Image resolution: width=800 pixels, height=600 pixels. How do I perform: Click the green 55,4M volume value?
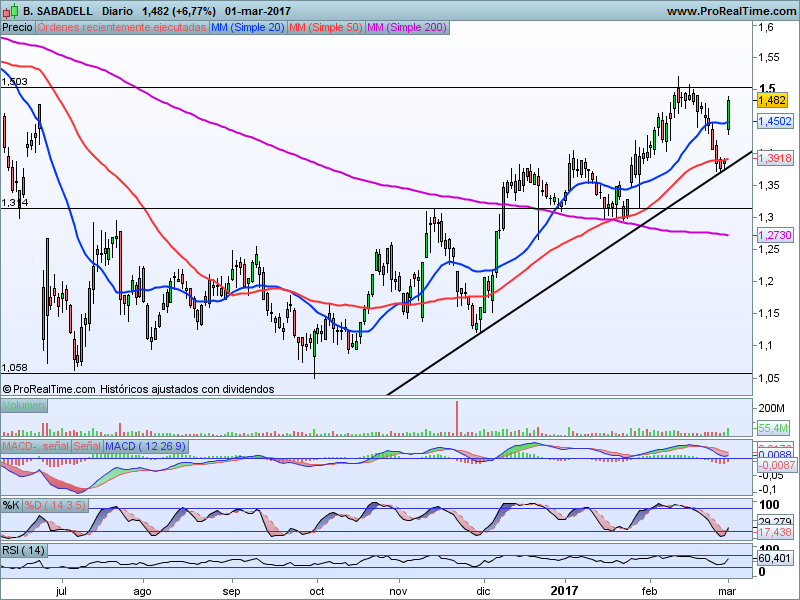pos(773,428)
